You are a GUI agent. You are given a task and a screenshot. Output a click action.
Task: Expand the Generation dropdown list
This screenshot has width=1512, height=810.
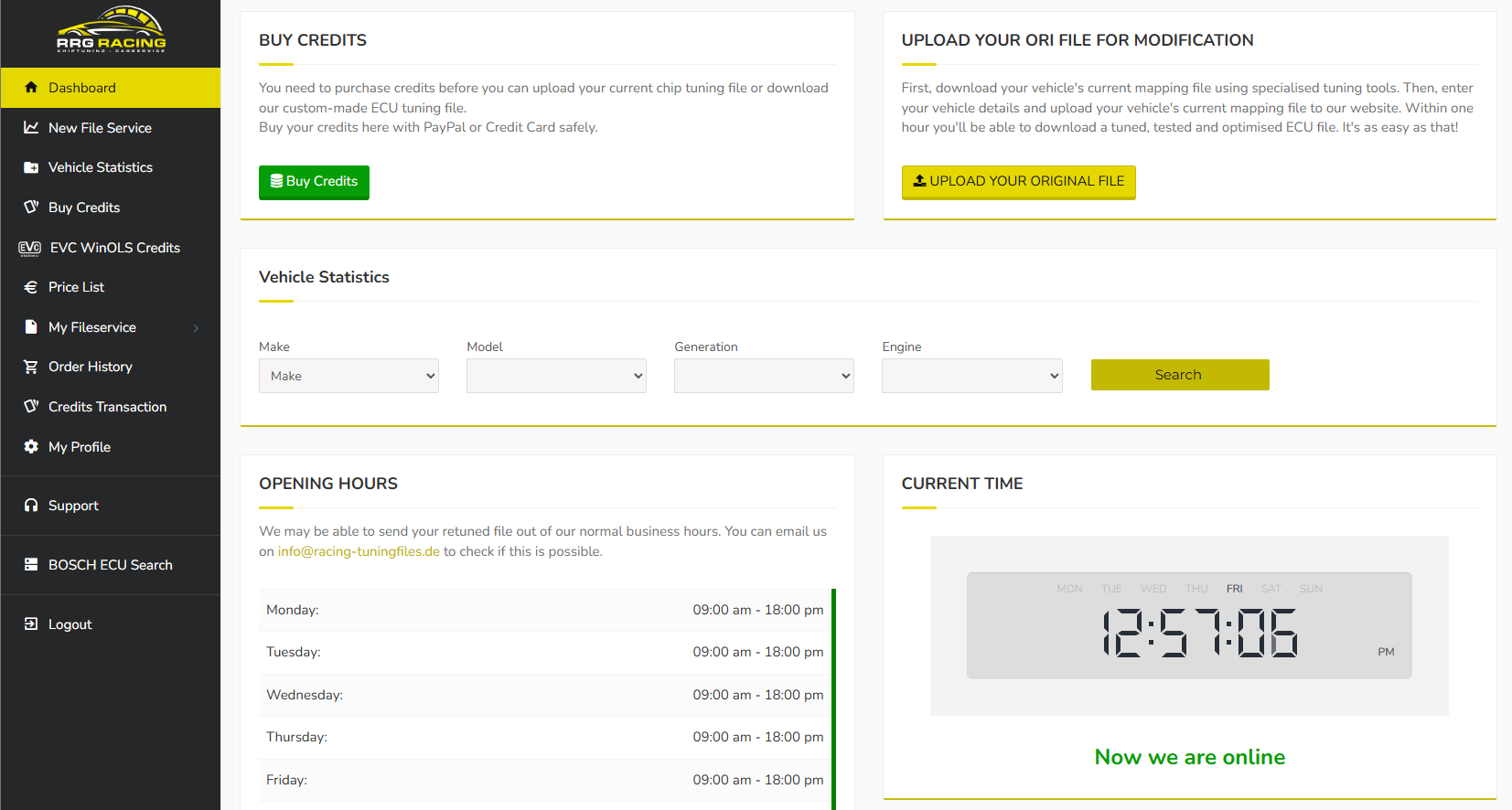click(764, 376)
